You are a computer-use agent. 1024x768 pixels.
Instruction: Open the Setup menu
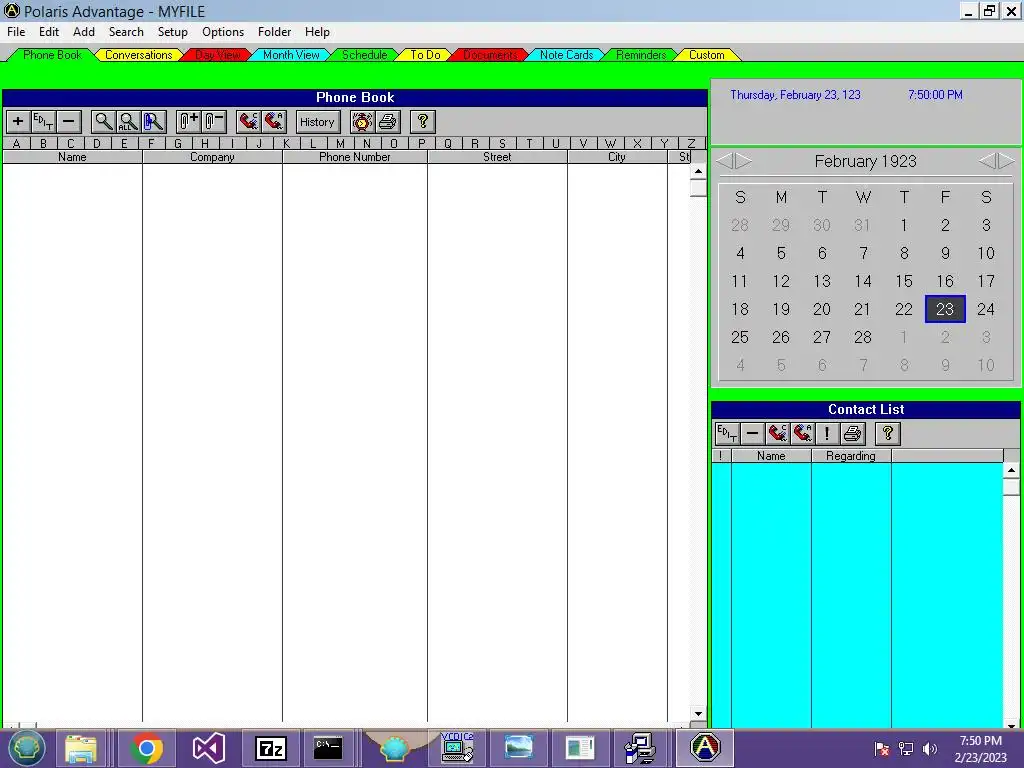tap(172, 32)
